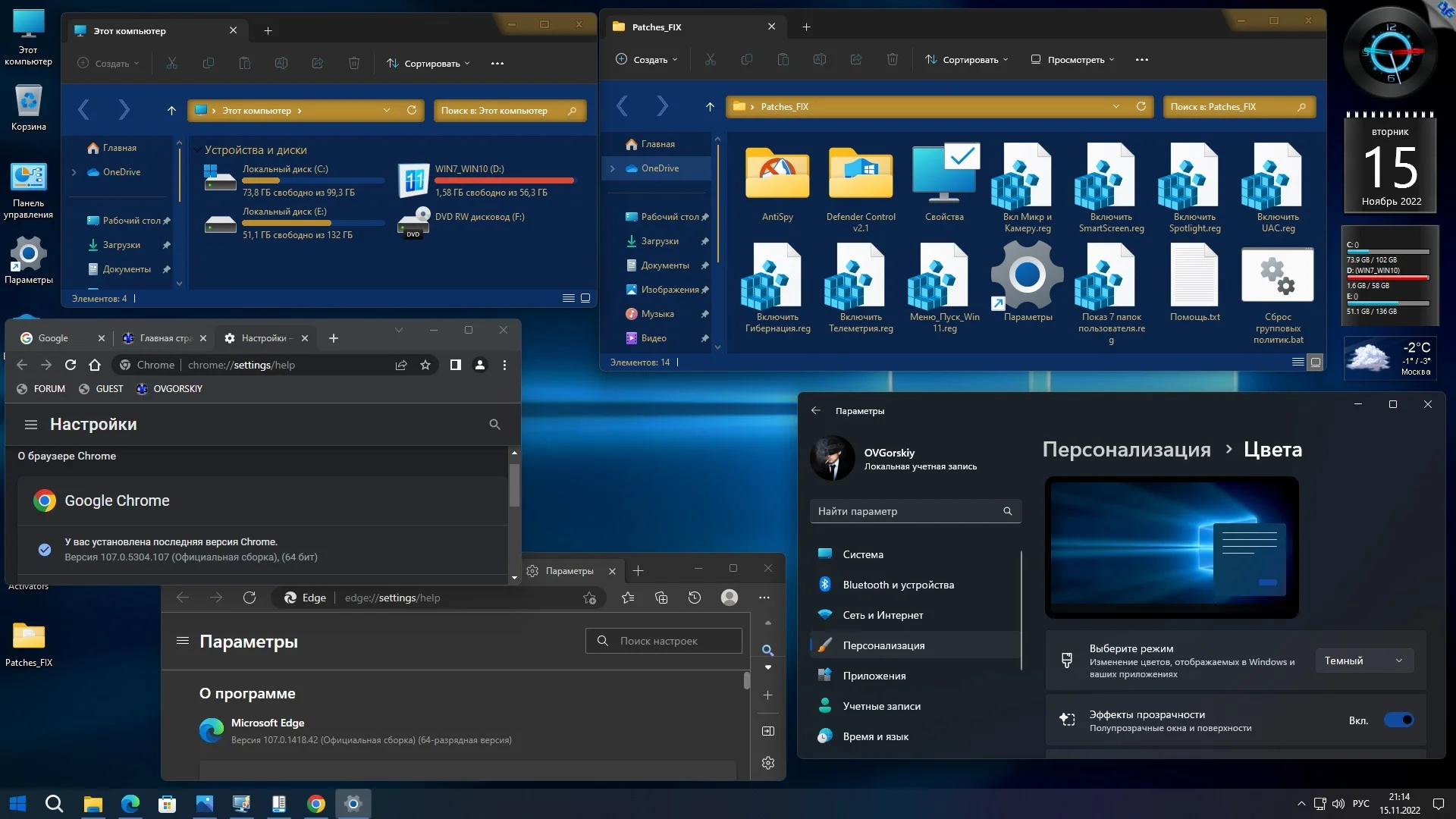This screenshot has width=1456, height=819.
Task: Expand OneDrive tree in Patches_FIX sidebar
Action: pos(613,168)
